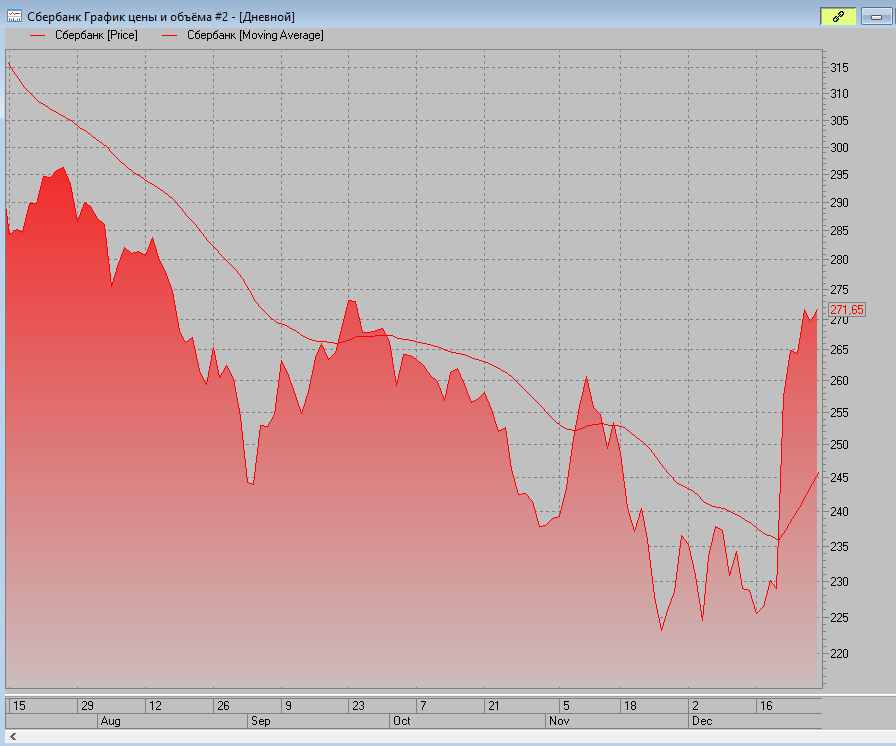Click the 315 price axis label
The width and height of the screenshot is (896, 746).
(839, 67)
